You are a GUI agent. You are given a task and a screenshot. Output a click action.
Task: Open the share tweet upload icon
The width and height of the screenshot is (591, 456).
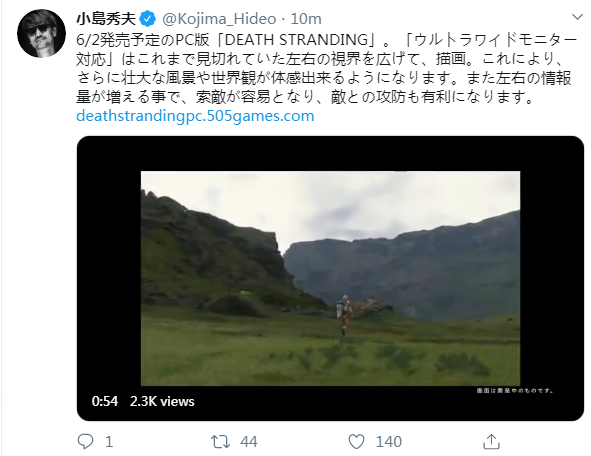click(491, 441)
